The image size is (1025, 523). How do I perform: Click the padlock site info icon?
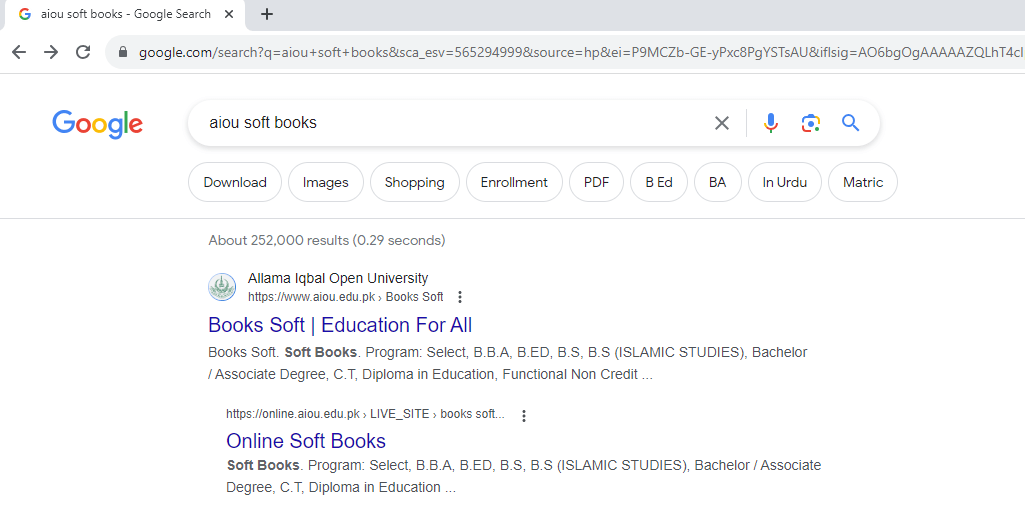pyautogui.click(x=123, y=52)
